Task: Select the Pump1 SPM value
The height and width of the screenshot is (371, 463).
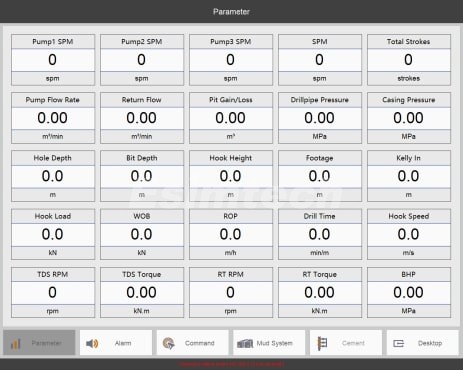Action: click(53, 60)
